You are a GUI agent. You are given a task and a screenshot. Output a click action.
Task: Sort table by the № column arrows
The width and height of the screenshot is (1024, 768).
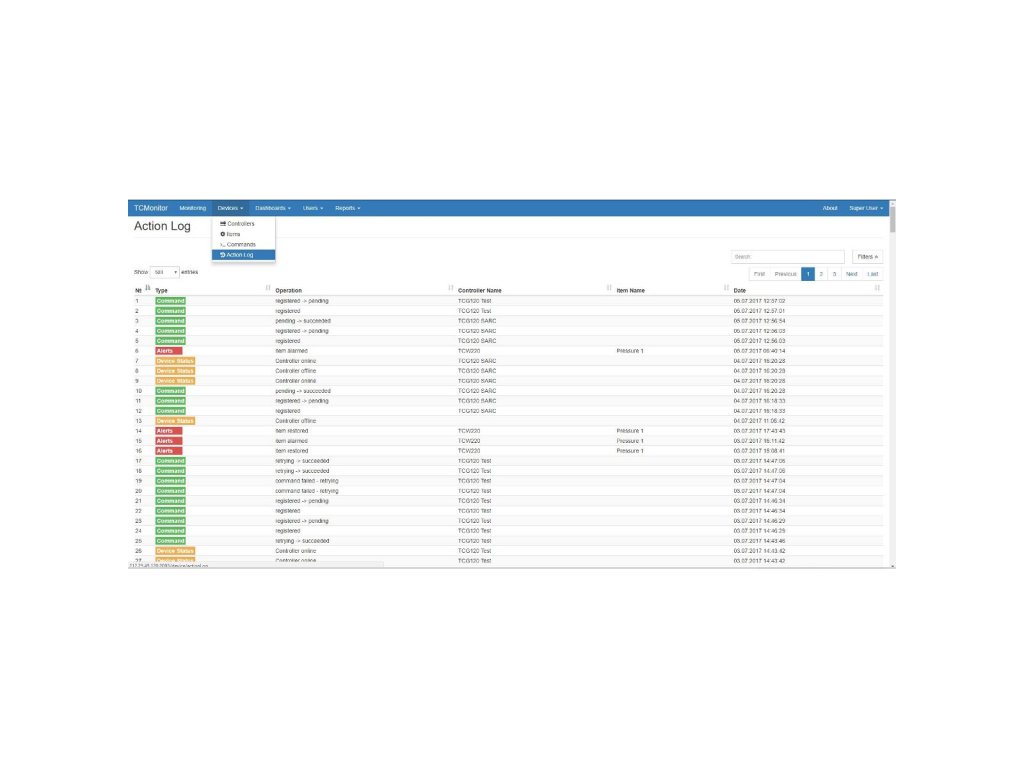coord(148,288)
